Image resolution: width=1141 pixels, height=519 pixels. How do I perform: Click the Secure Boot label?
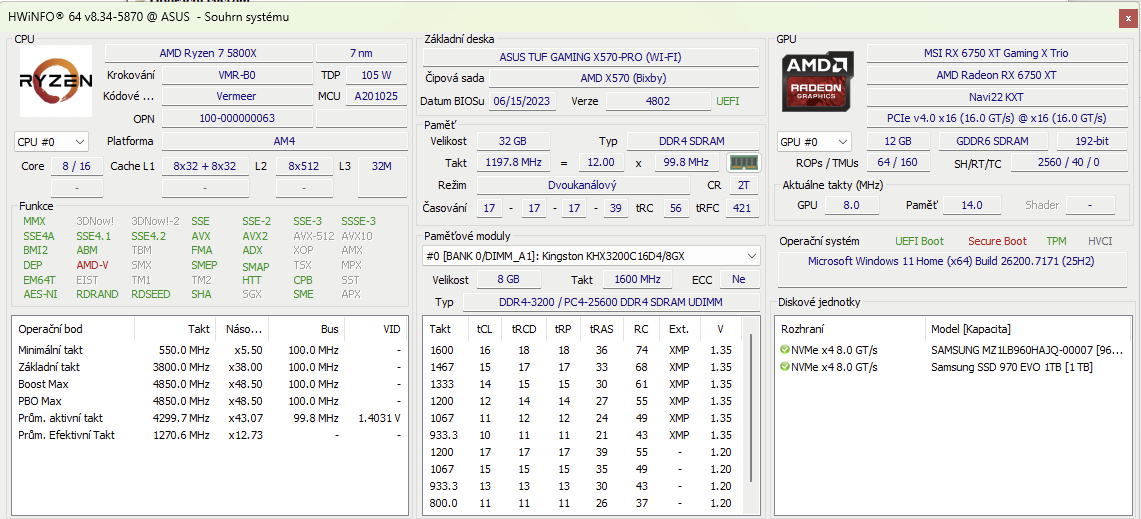997,241
